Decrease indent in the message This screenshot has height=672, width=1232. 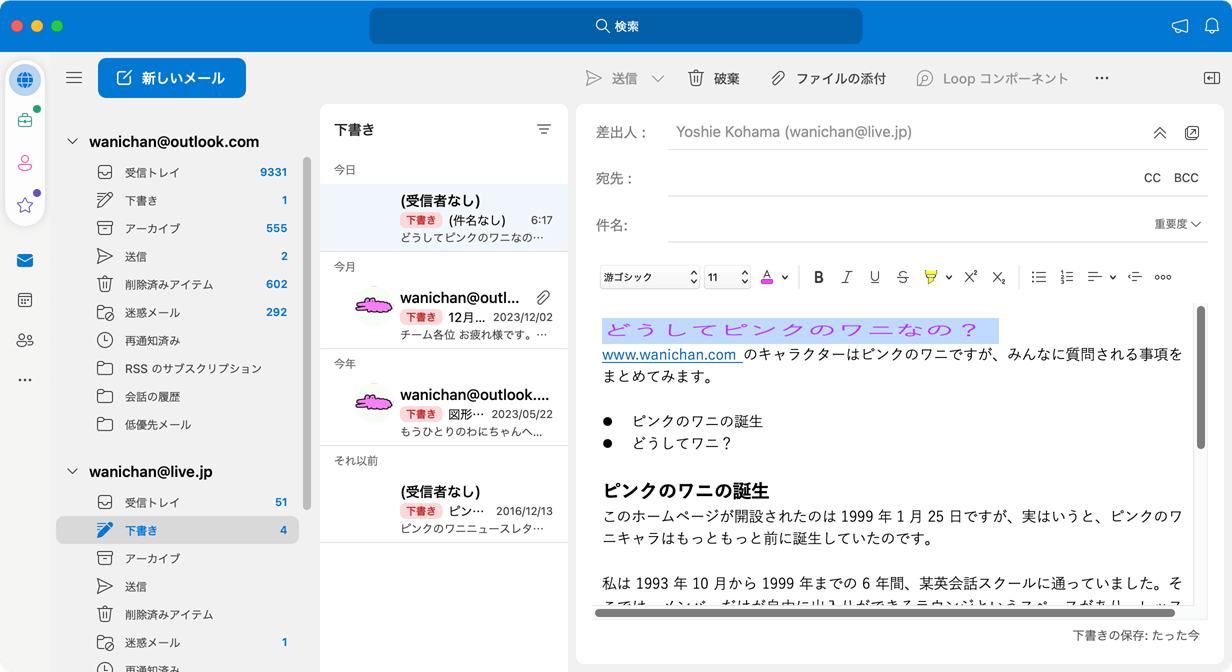[1134, 277]
